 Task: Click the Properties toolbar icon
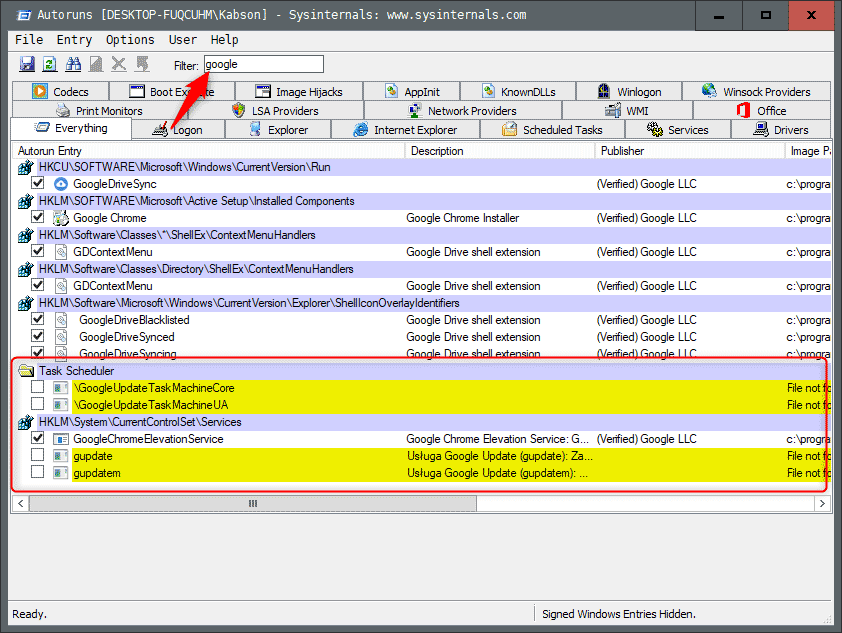[96, 64]
